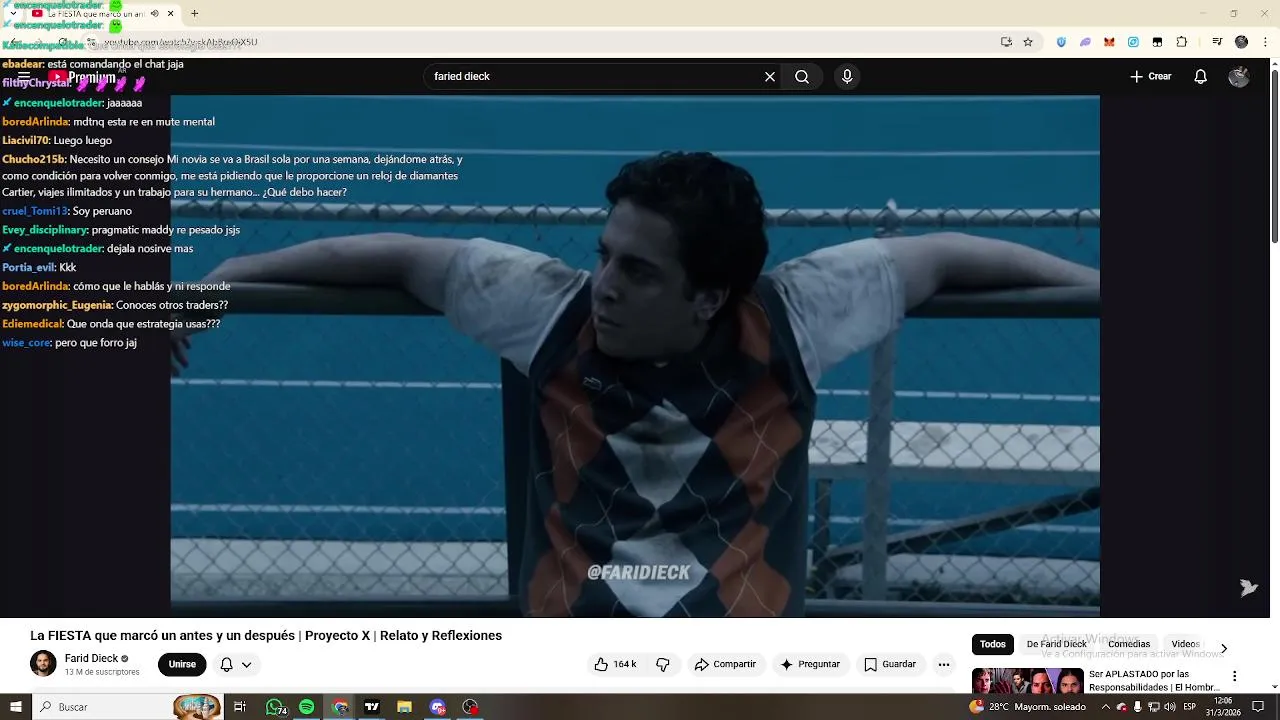Click Preguntar button

pyautogui.click(x=810, y=664)
